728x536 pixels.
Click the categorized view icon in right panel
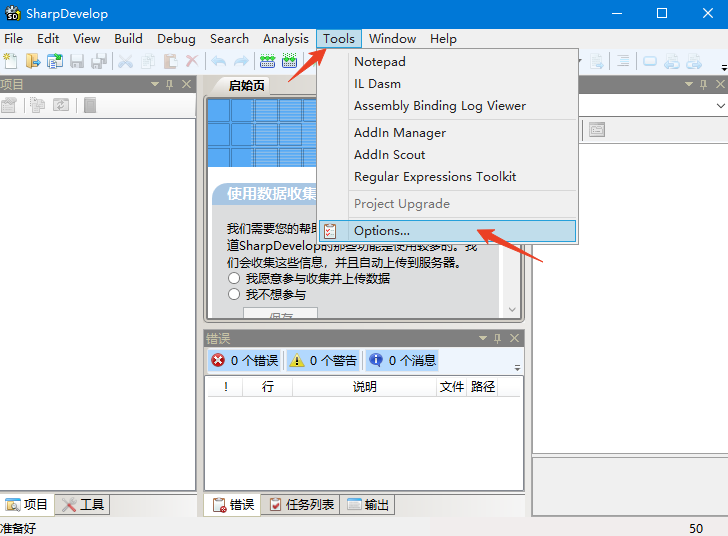[597, 130]
